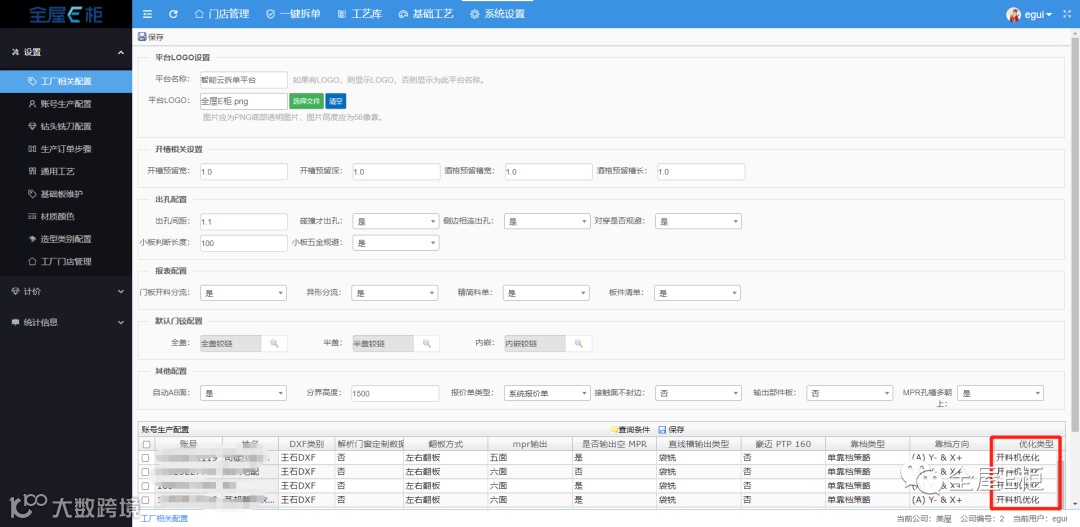Open the 小板五金规避 dropdown
The width and height of the screenshot is (1080, 527).
click(395, 243)
